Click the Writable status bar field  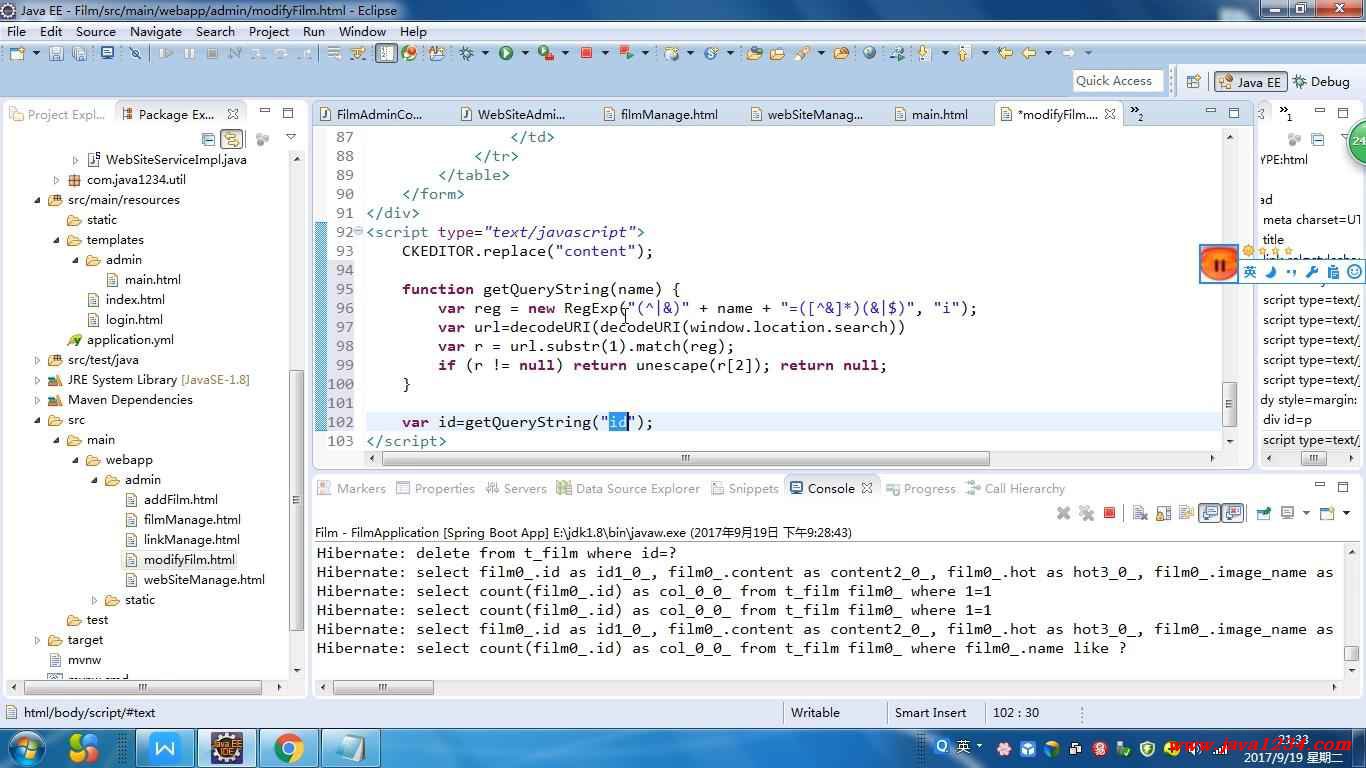815,713
